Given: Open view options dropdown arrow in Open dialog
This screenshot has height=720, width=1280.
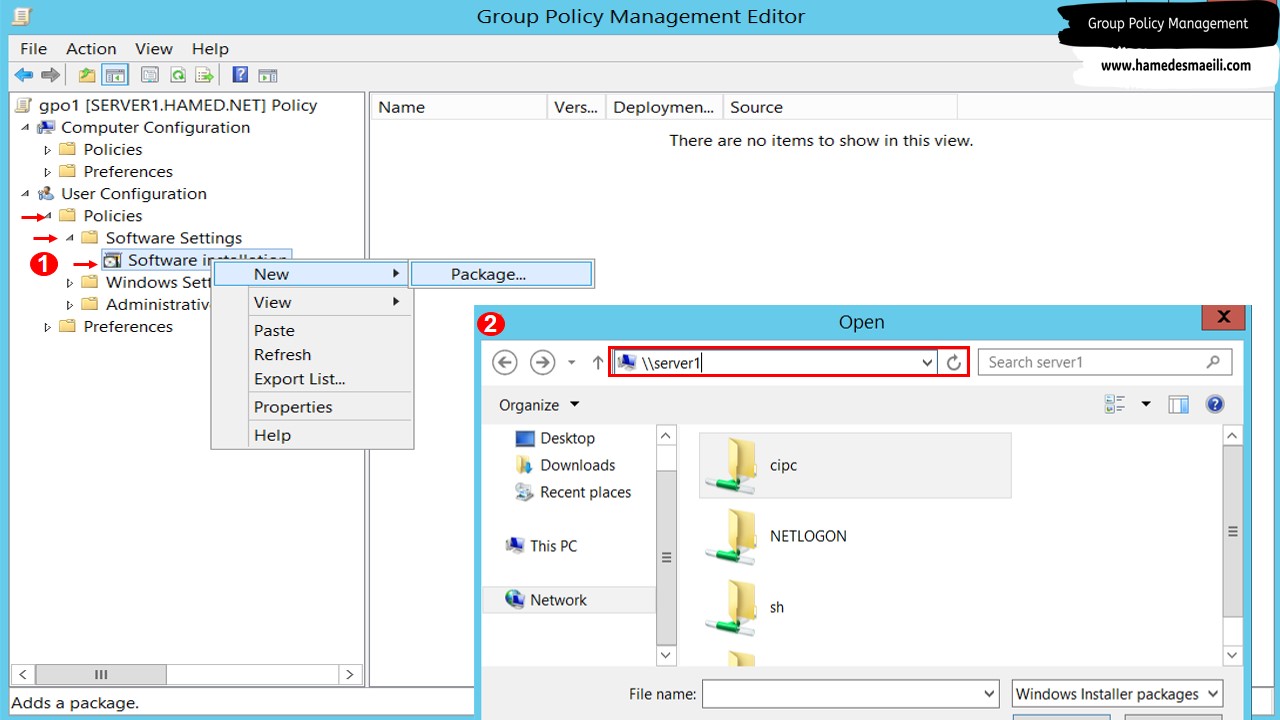Looking at the screenshot, I should point(1146,404).
